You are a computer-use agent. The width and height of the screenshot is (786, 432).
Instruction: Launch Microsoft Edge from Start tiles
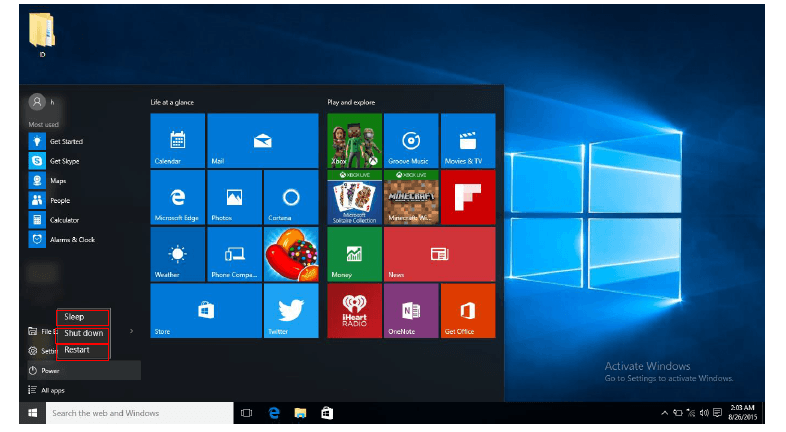(x=177, y=197)
